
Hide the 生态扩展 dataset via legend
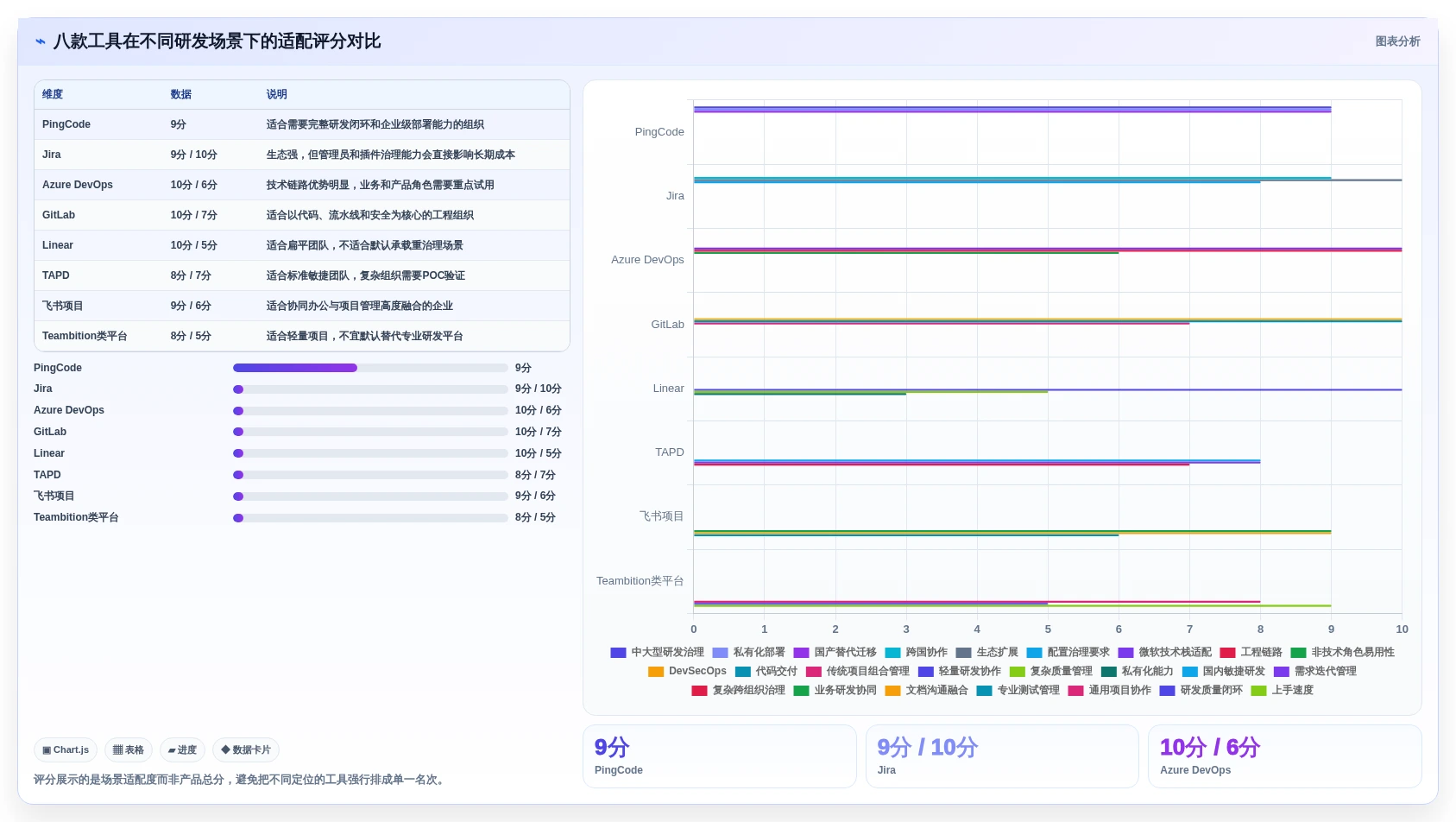(x=986, y=653)
